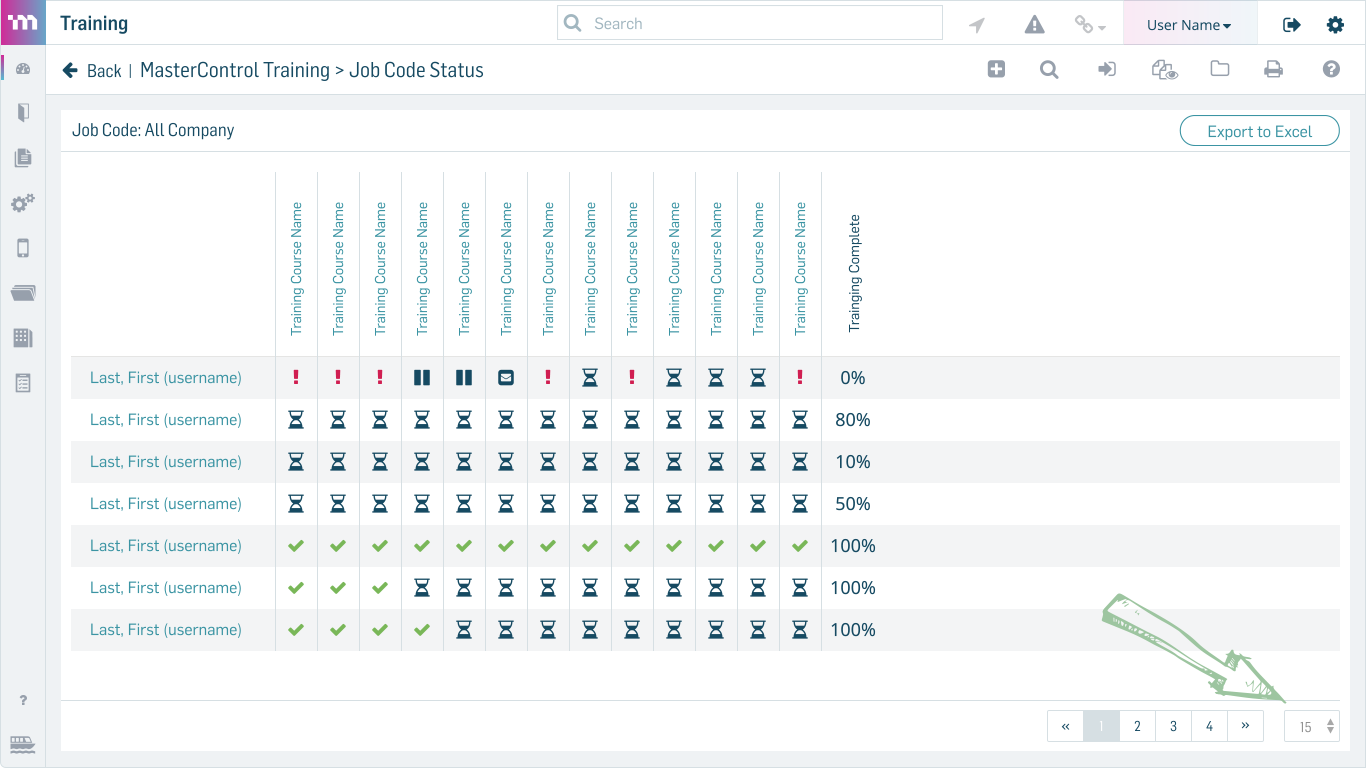Go to page 3 of results
1366x768 pixels.
coord(1173,727)
